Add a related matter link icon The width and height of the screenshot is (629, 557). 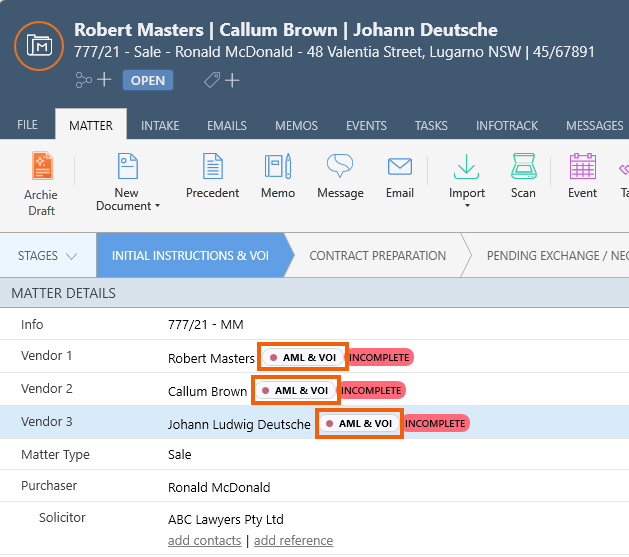(92, 80)
